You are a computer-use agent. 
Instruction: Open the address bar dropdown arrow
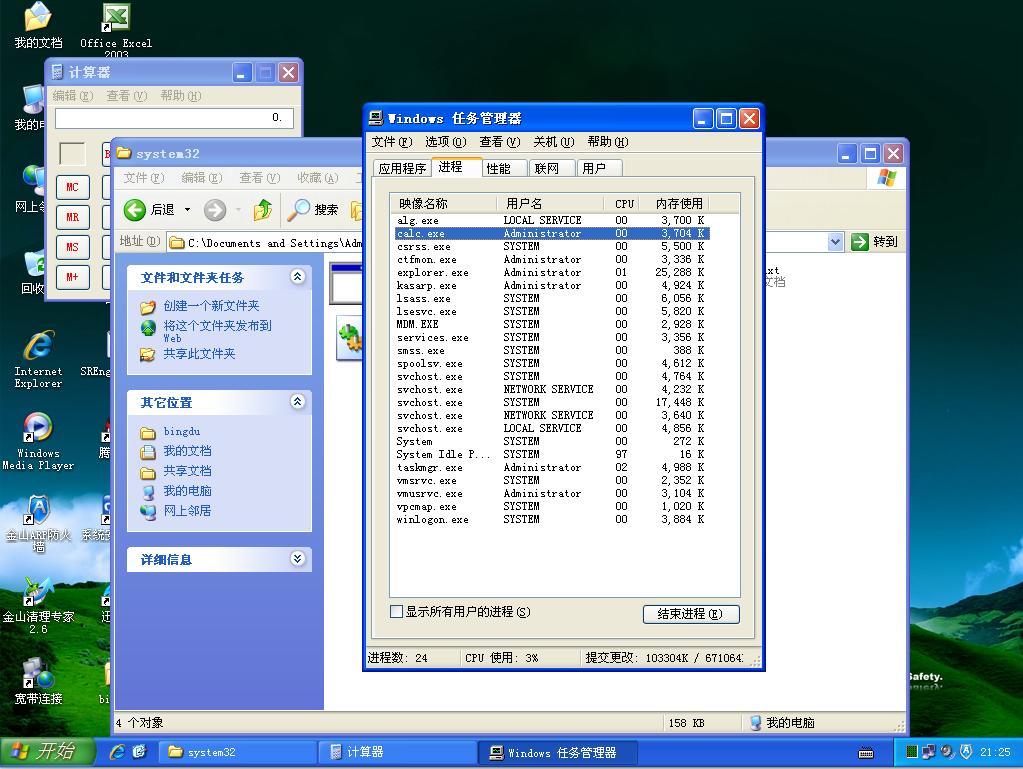pos(835,242)
